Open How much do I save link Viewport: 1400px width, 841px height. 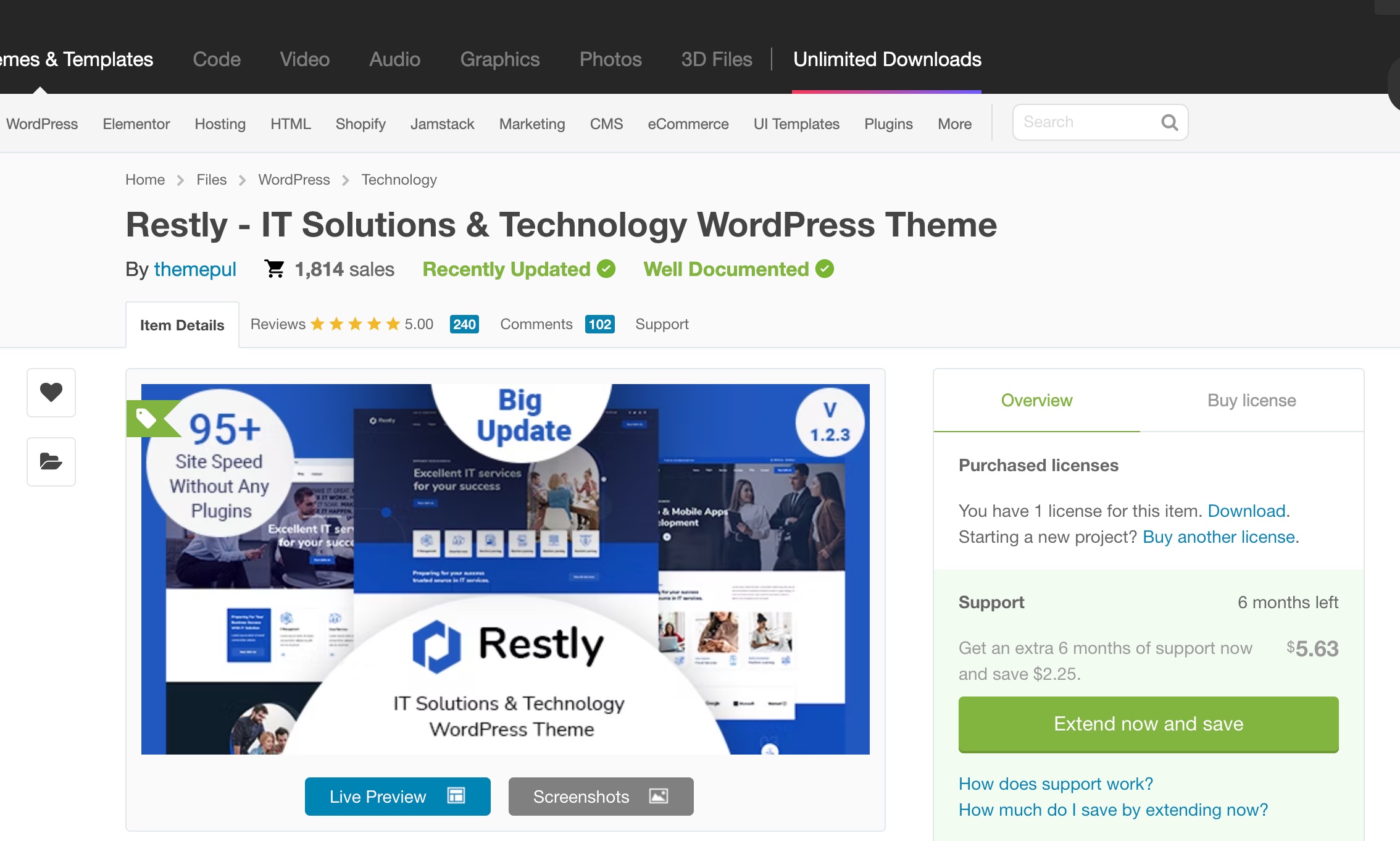pos(1113,810)
